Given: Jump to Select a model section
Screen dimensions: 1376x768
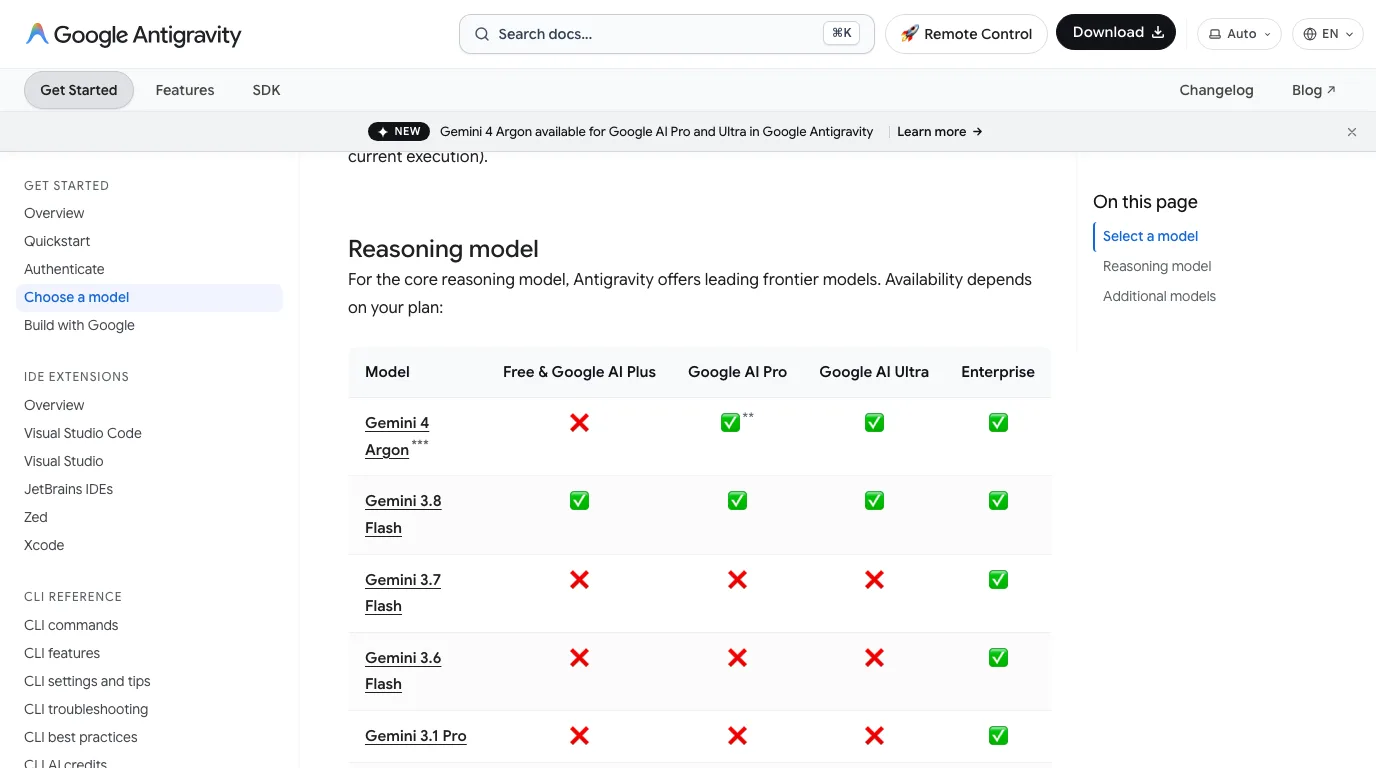Looking at the screenshot, I should [x=1150, y=236].
